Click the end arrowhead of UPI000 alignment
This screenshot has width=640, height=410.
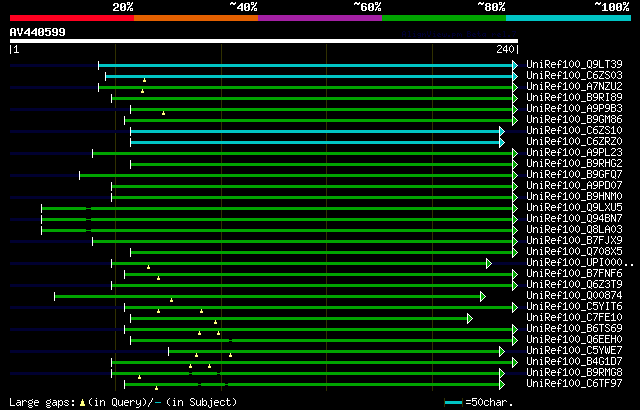(489, 264)
